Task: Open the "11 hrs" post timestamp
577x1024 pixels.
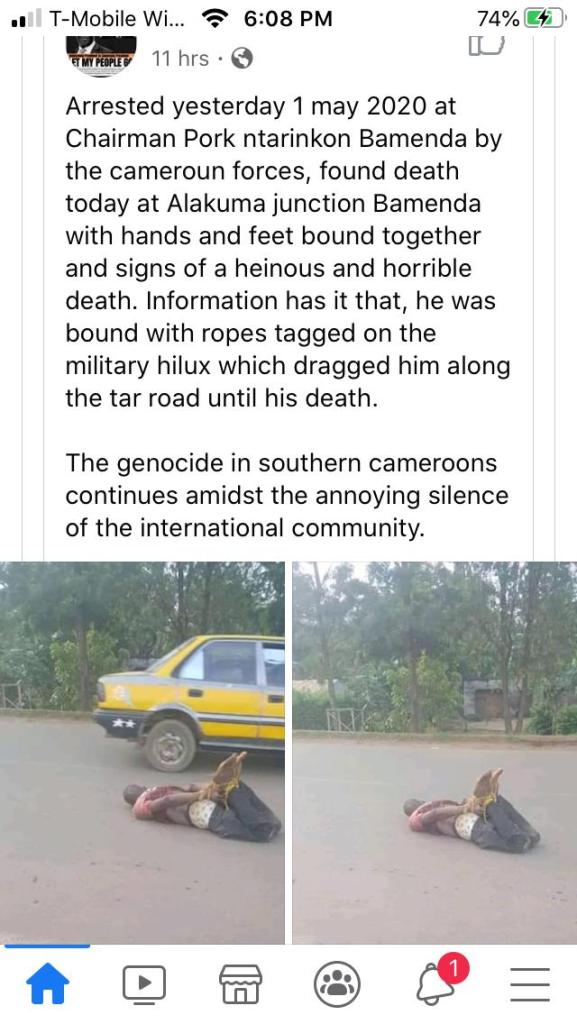Action: coord(180,59)
